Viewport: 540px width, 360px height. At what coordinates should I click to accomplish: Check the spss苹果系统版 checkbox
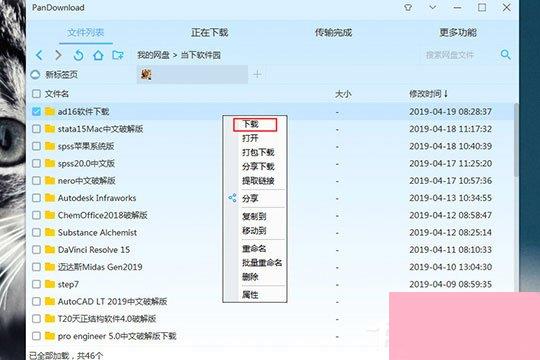(x=36, y=146)
